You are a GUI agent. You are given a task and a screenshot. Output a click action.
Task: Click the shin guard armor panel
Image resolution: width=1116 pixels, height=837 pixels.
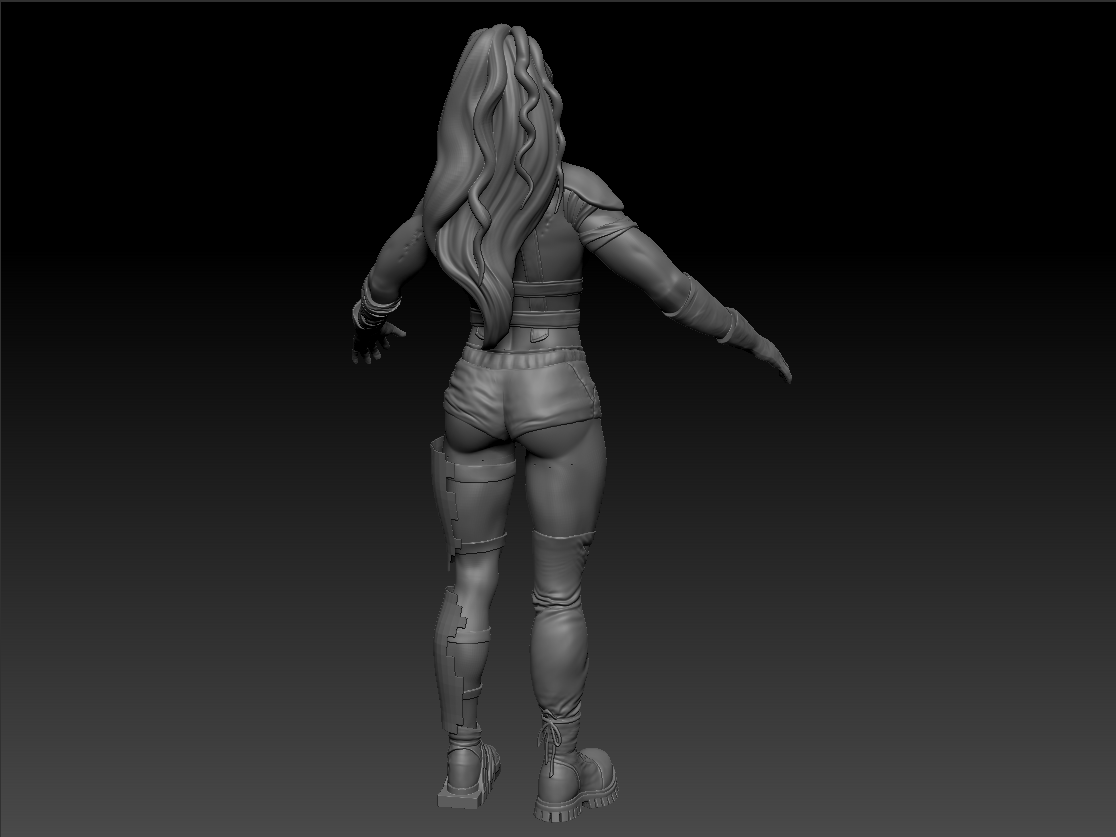pyautogui.click(x=448, y=660)
